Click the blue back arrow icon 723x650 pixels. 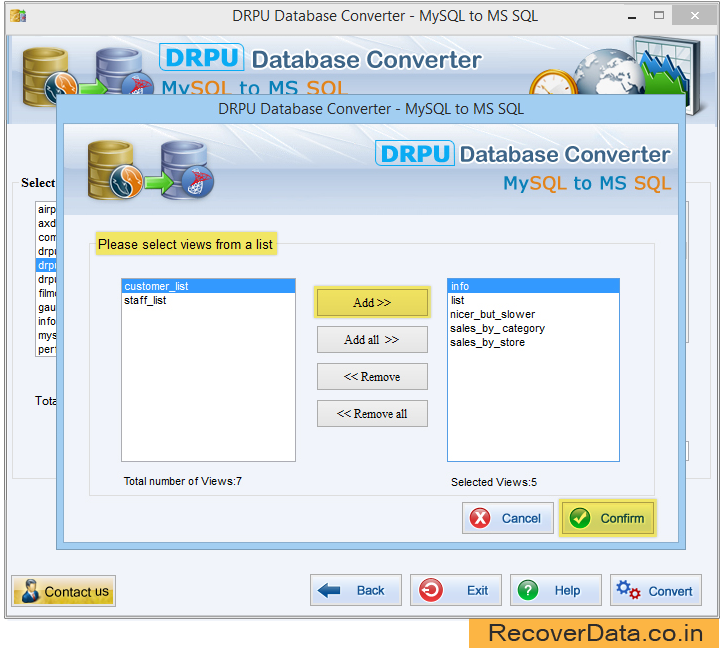click(x=329, y=590)
